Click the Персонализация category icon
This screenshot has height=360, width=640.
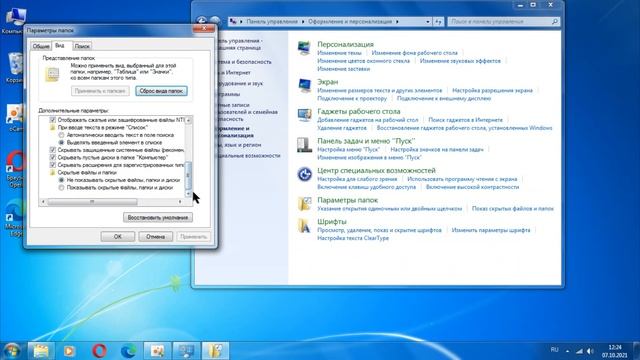304,48
